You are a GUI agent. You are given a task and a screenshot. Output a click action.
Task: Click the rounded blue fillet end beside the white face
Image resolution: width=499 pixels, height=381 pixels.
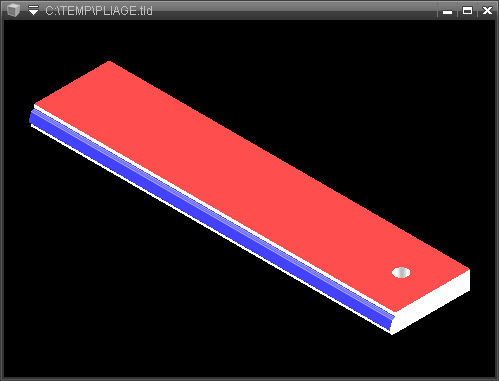coord(392,322)
